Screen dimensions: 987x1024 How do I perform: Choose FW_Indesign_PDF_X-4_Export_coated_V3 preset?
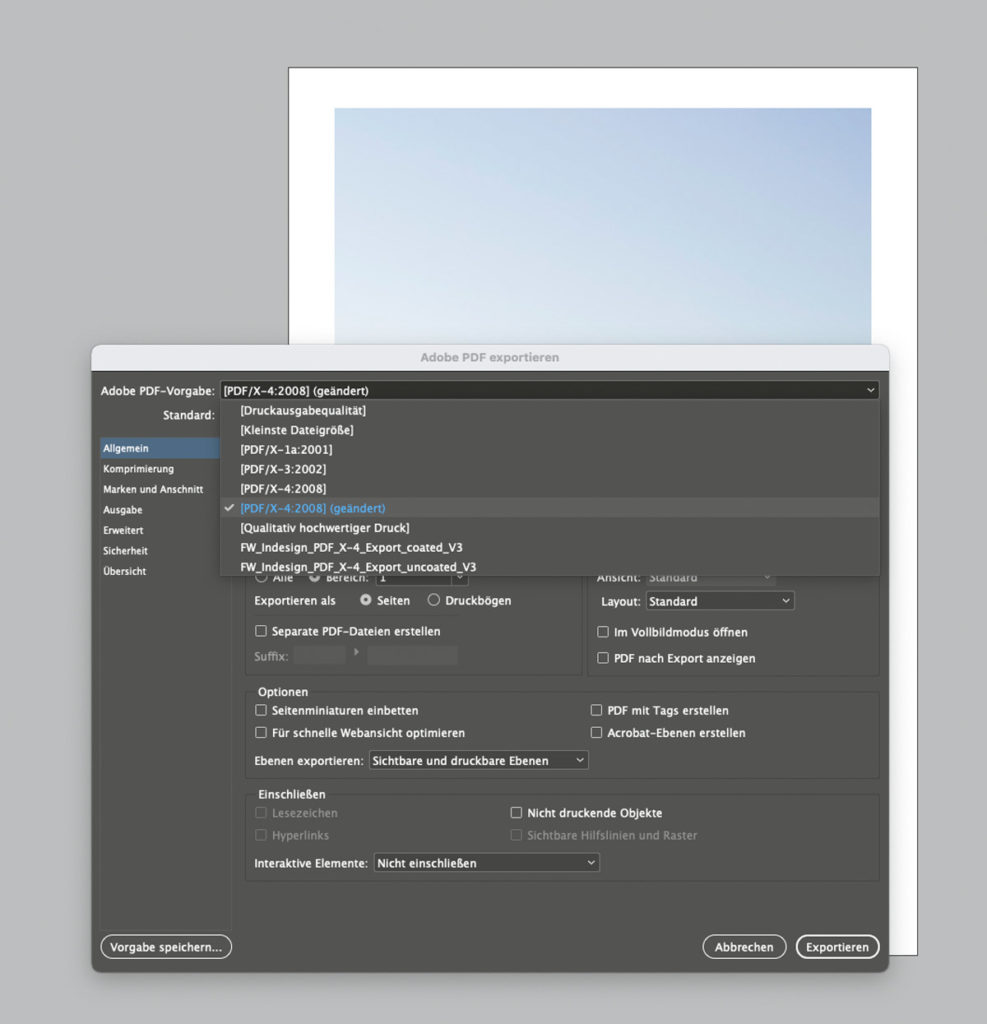[x=549, y=547]
